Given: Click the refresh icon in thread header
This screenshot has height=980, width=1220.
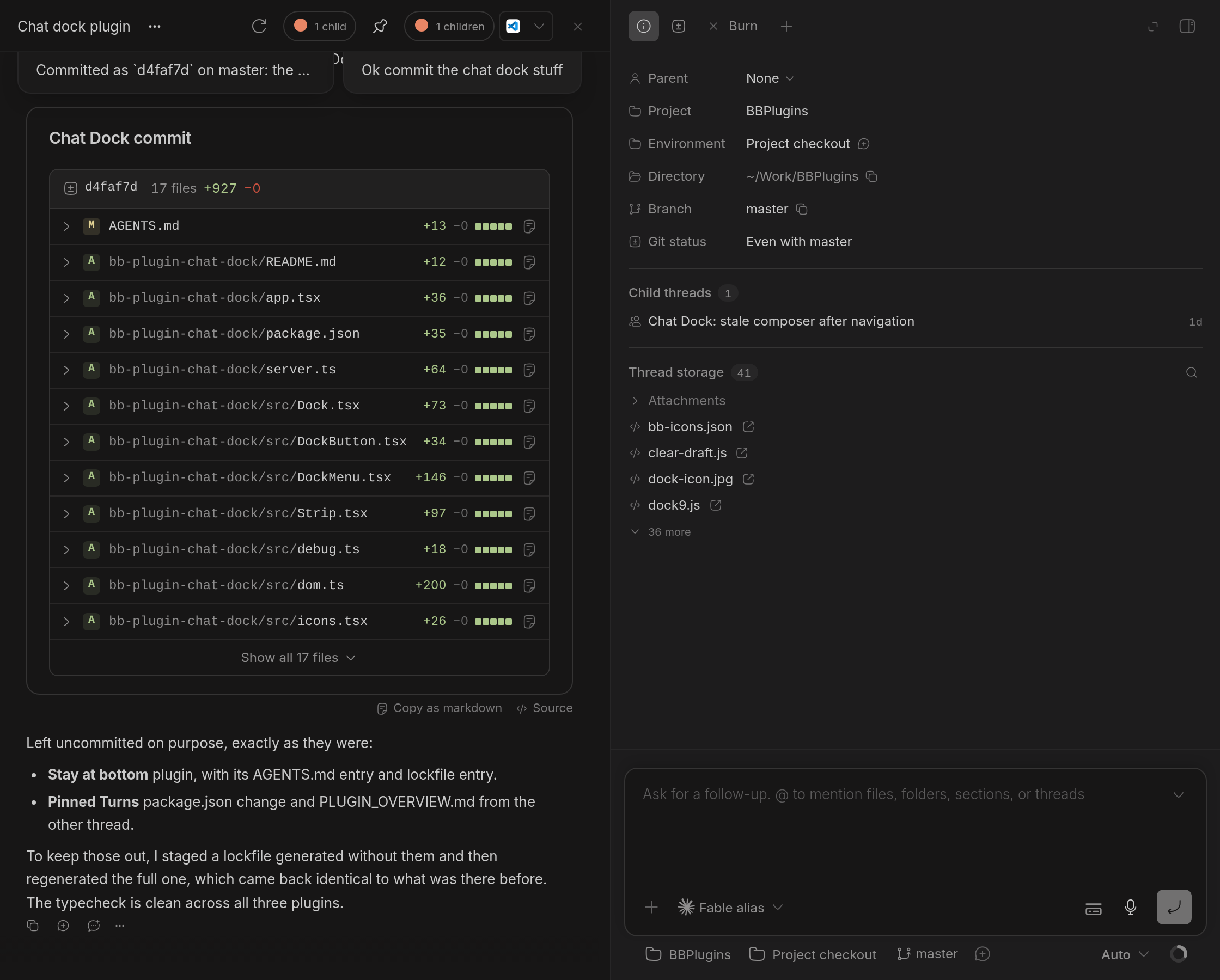Looking at the screenshot, I should [x=259, y=26].
